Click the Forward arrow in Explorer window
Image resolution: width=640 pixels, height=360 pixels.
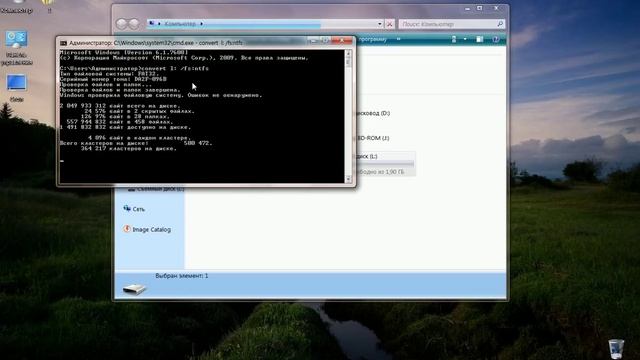tap(134, 24)
